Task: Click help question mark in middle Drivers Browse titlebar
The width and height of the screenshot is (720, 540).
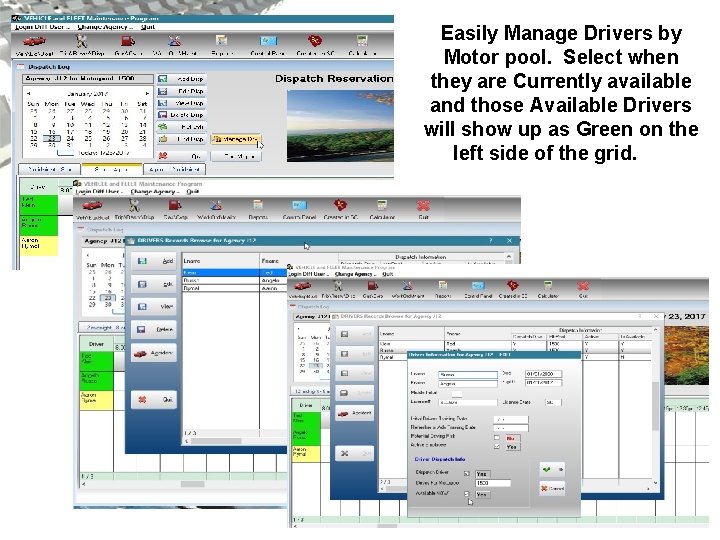Action: (x=490, y=241)
